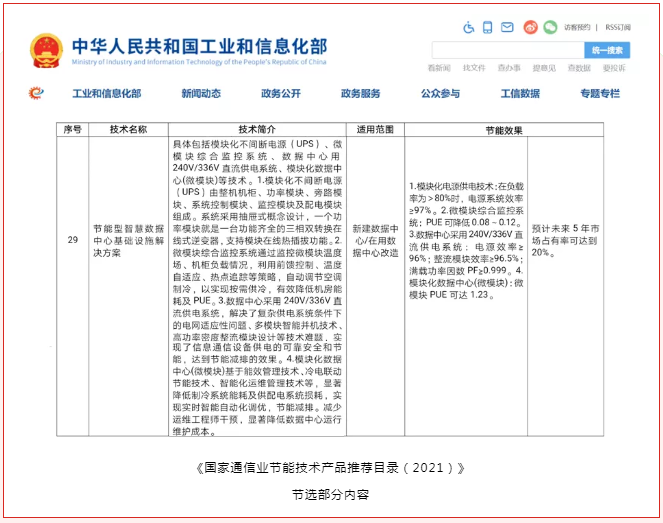The width and height of the screenshot is (663, 523).
Task: Click the technology description cell starting 具体包括模块化
Action: click(x=257, y=286)
